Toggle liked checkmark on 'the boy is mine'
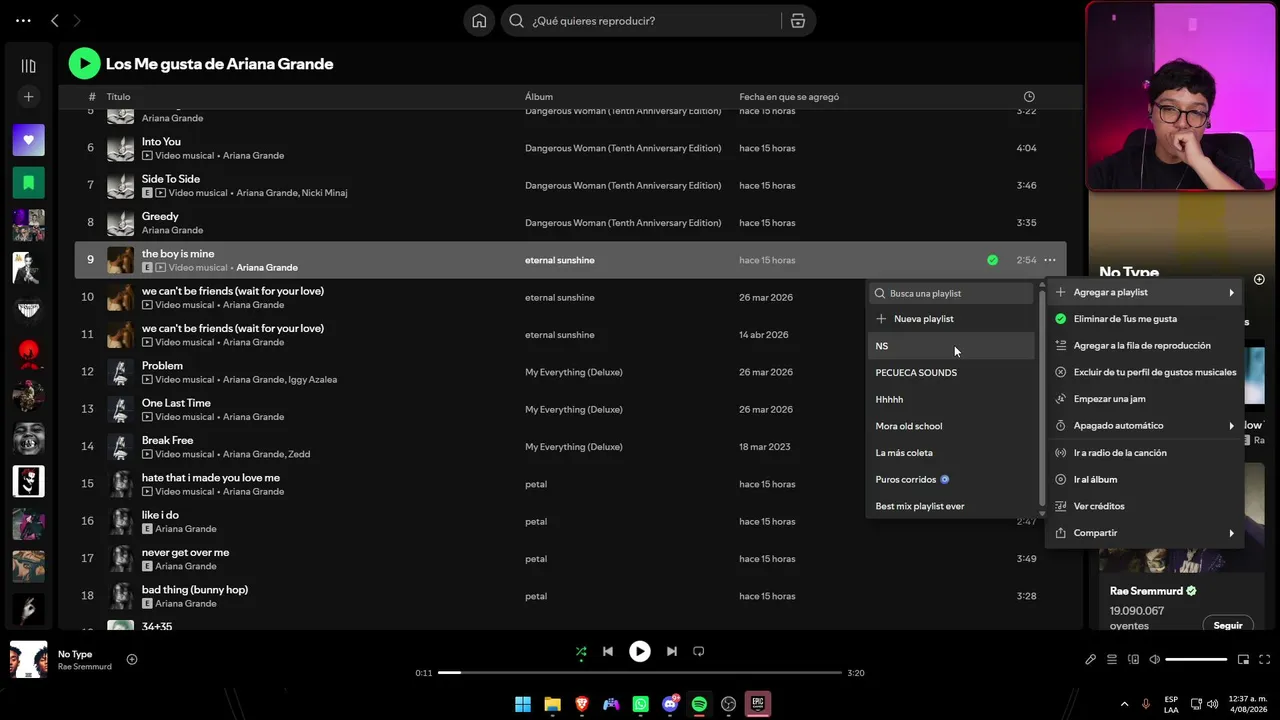The image size is (1280, 720). tap(992, 260)
